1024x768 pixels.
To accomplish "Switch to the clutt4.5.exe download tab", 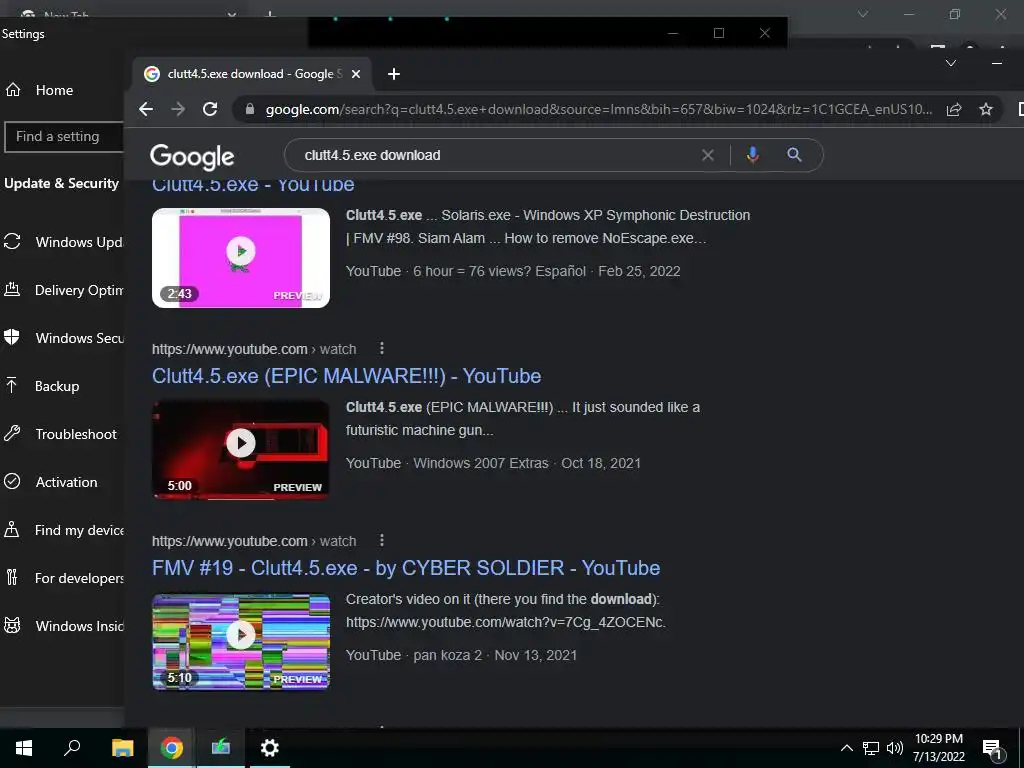I will (x=253, y=74).
